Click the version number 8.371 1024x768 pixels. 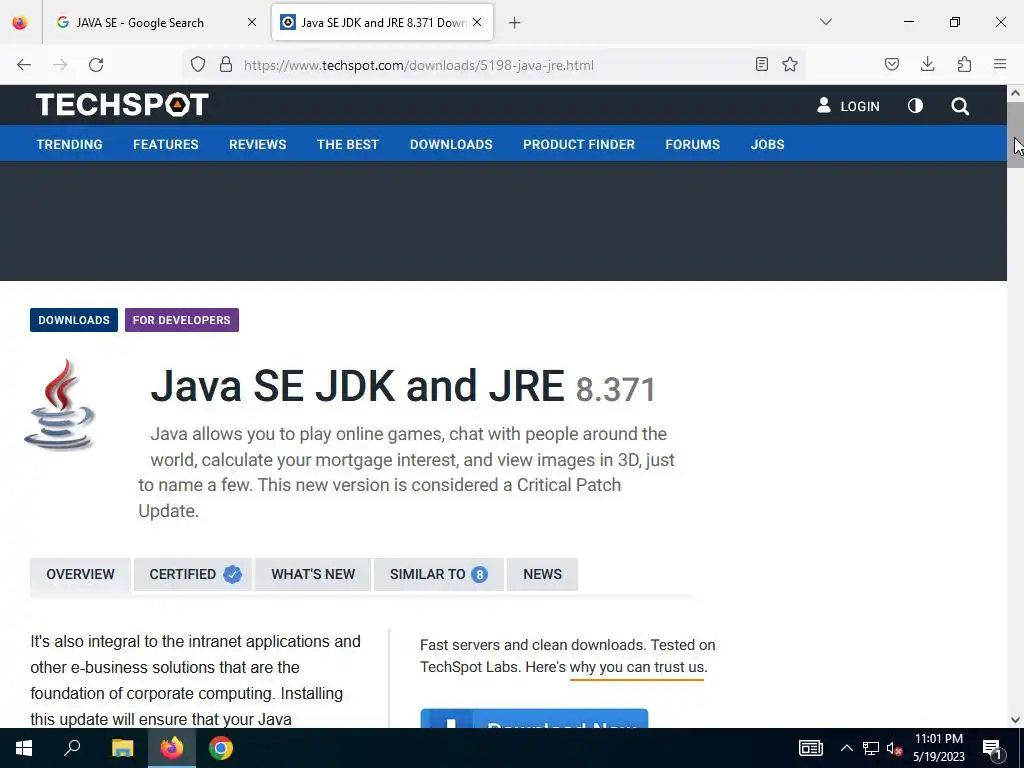[615, 389]
